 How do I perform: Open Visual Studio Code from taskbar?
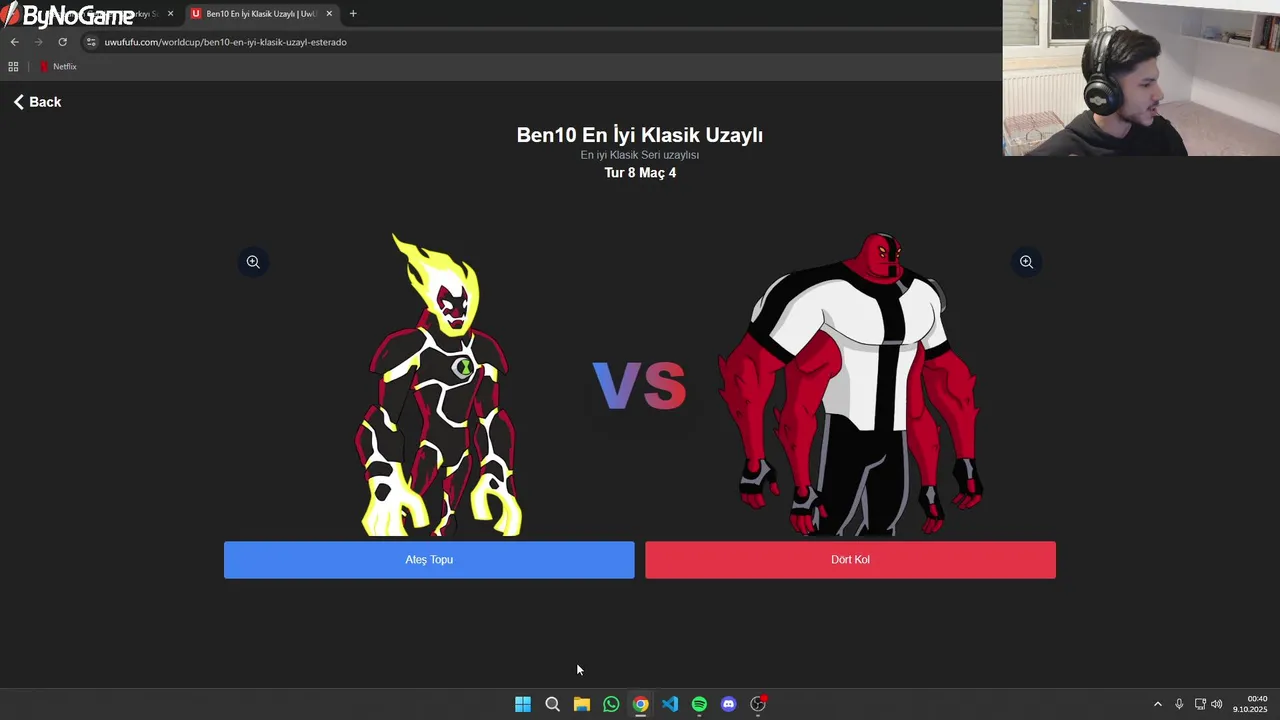670,704
